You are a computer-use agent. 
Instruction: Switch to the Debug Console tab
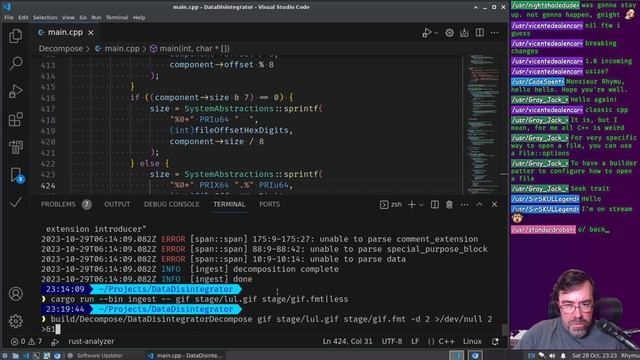click(x=171, y=204)
